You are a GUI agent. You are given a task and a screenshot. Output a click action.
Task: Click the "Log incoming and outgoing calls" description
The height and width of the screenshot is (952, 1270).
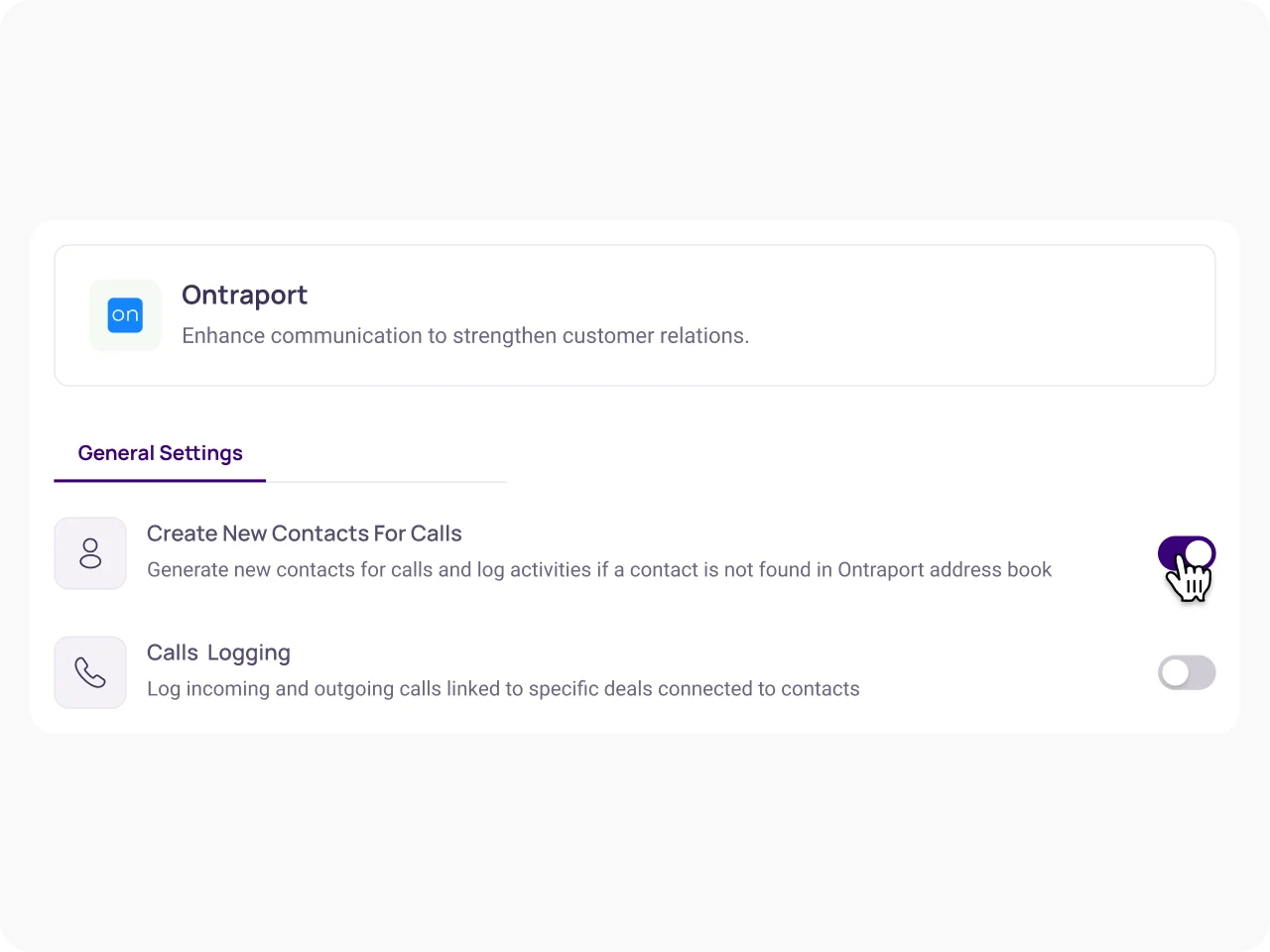coord(503,689)
